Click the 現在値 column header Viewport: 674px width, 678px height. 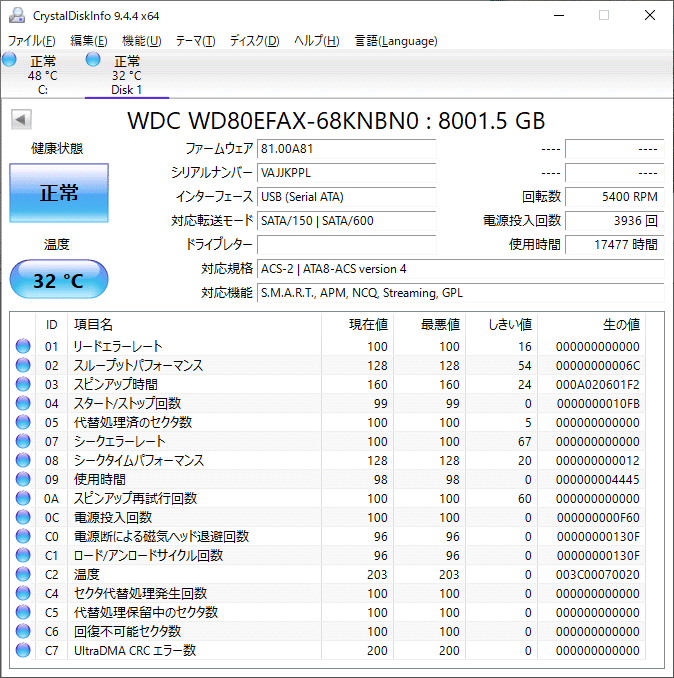(358, 325)
